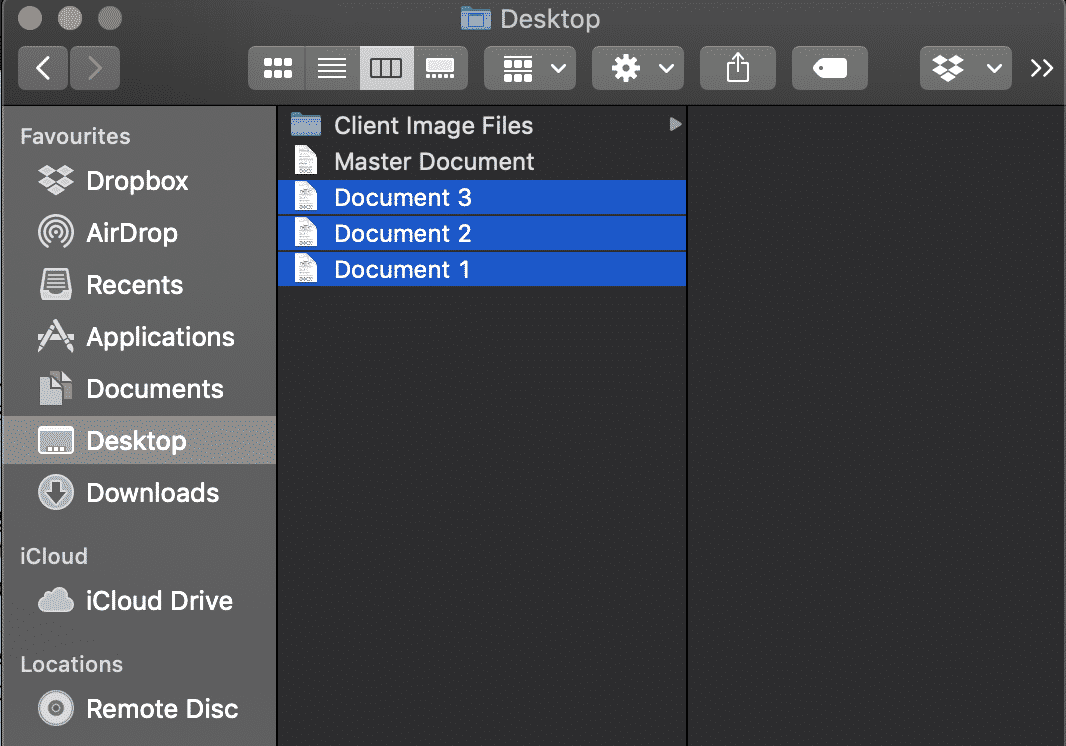
Task: Open the Dropbox toolbar dropdown
Action: coord(965,67)
